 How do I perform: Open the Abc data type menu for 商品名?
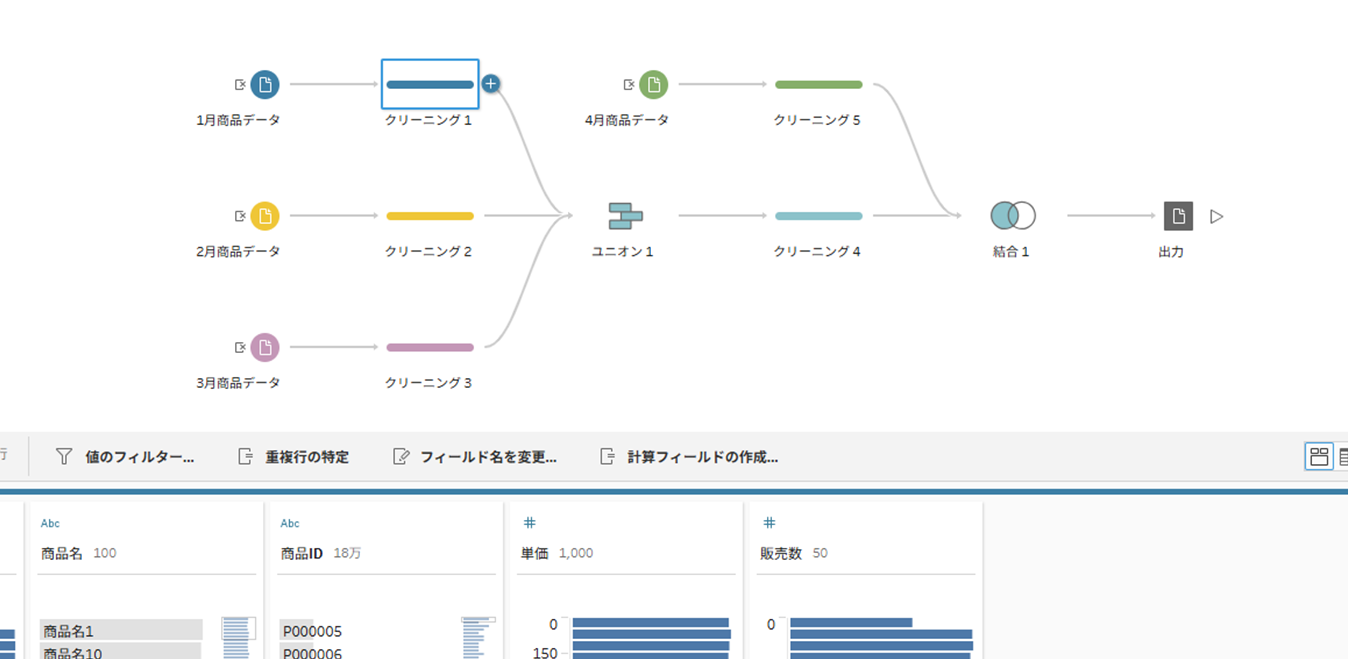tap(50, 523)
